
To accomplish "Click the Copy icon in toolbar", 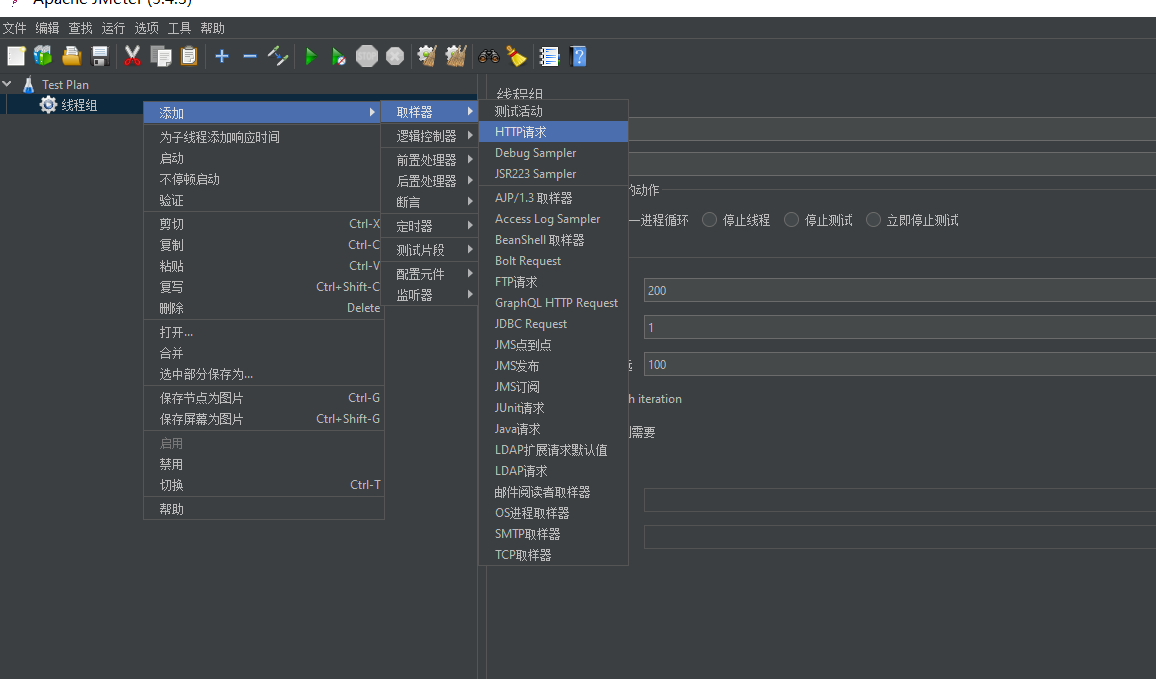I will [x=161, y=56].
